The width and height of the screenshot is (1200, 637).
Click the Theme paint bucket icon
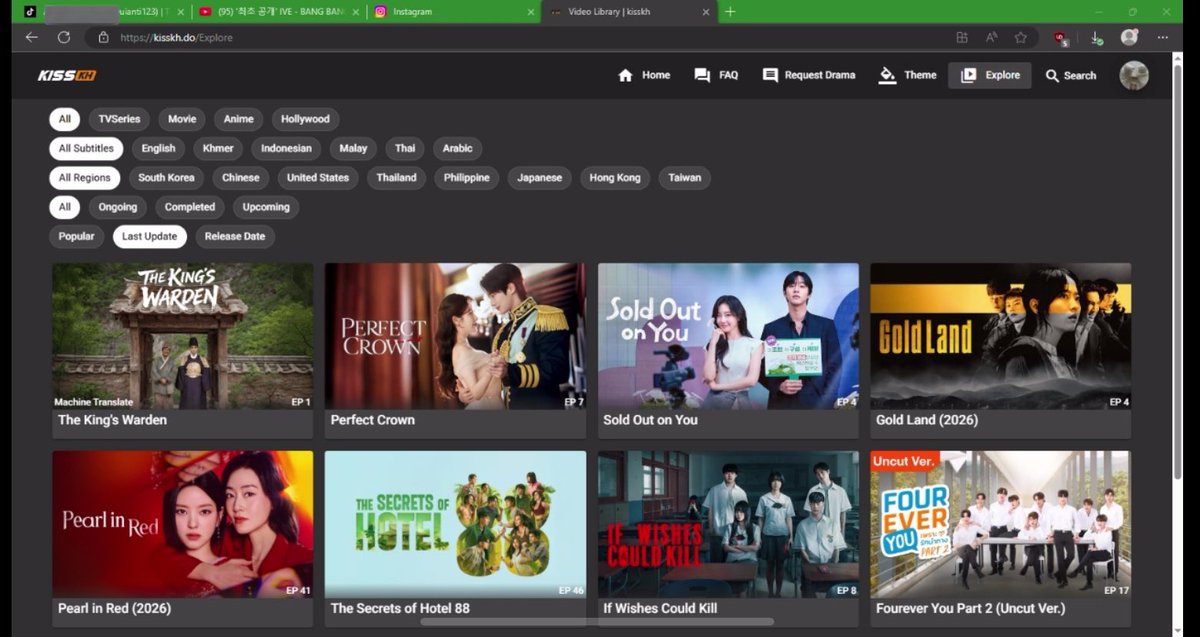(887, 75)
